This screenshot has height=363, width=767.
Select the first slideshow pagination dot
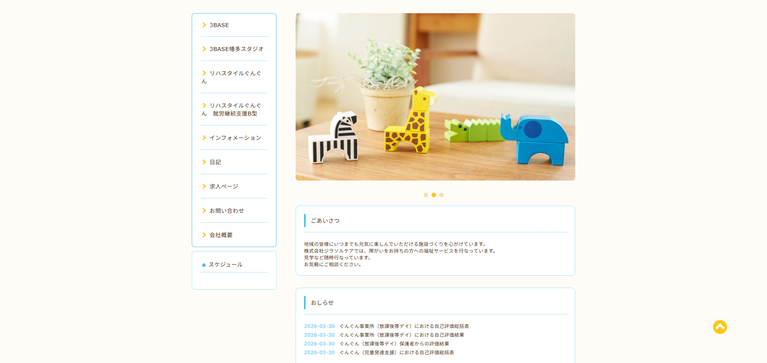(426, 195)
